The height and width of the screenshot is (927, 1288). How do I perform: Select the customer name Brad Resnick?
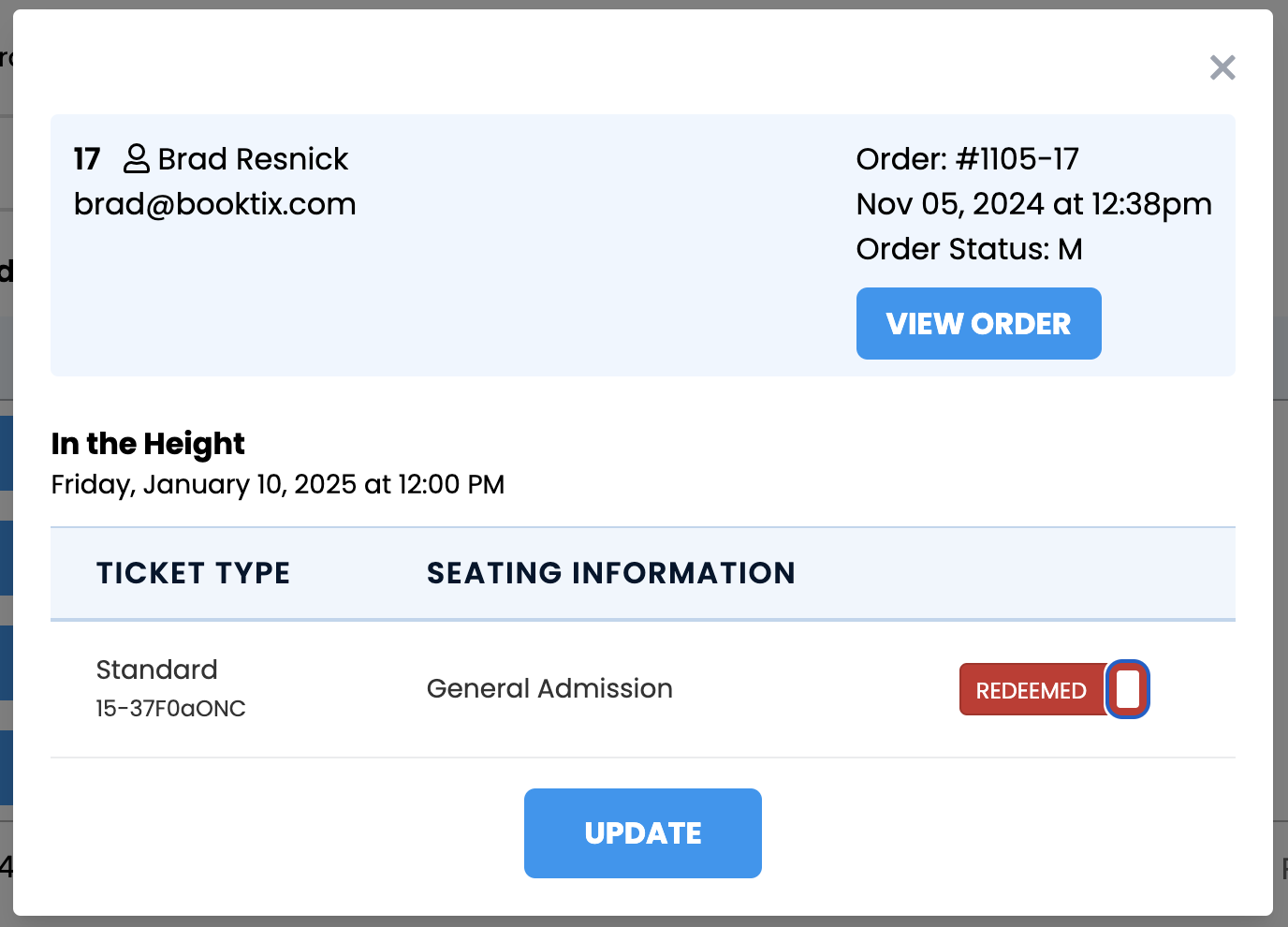253,159
